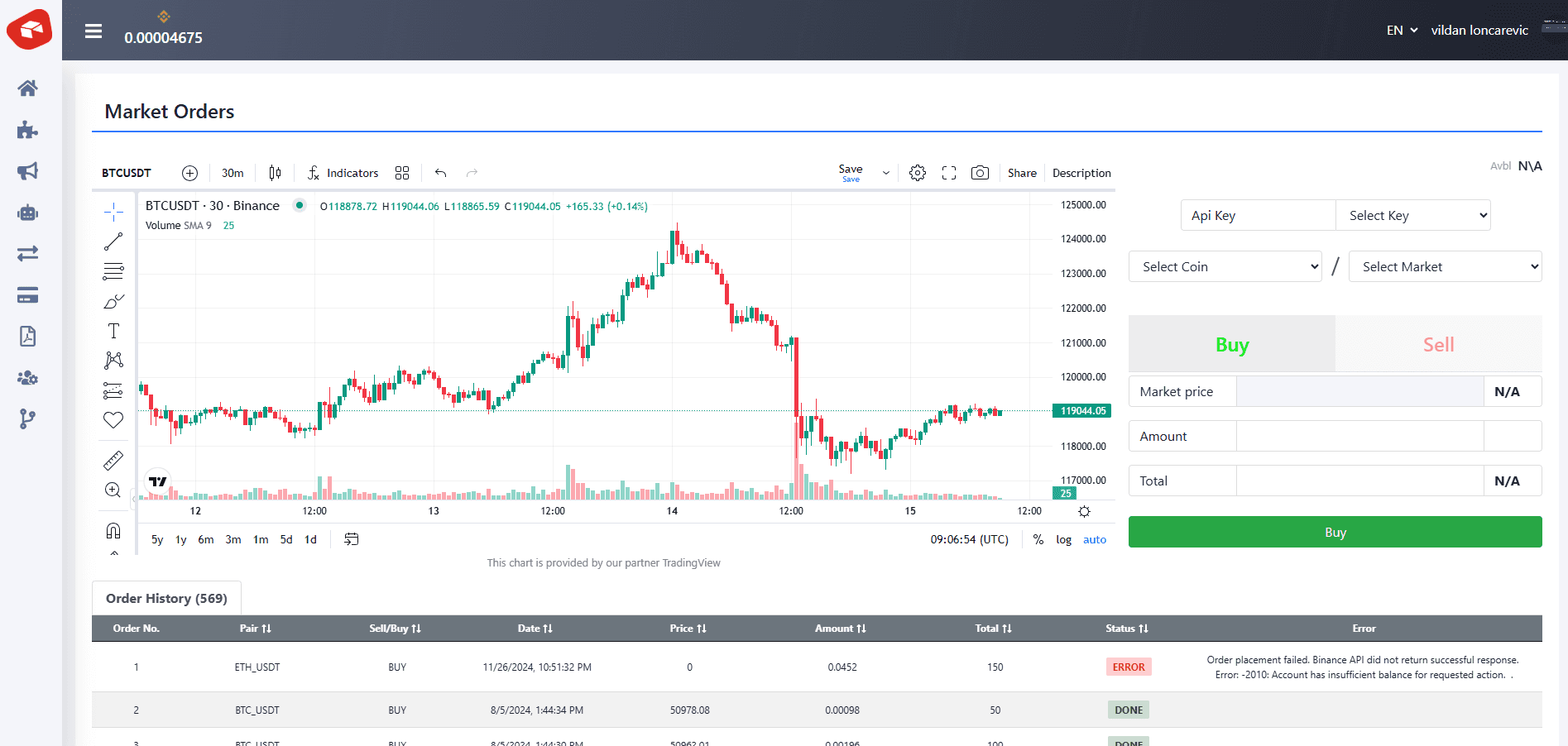Open Indicators in chart toolbar
The image size is (1568, 746).
pyautogui.click(x=343, y=173)
